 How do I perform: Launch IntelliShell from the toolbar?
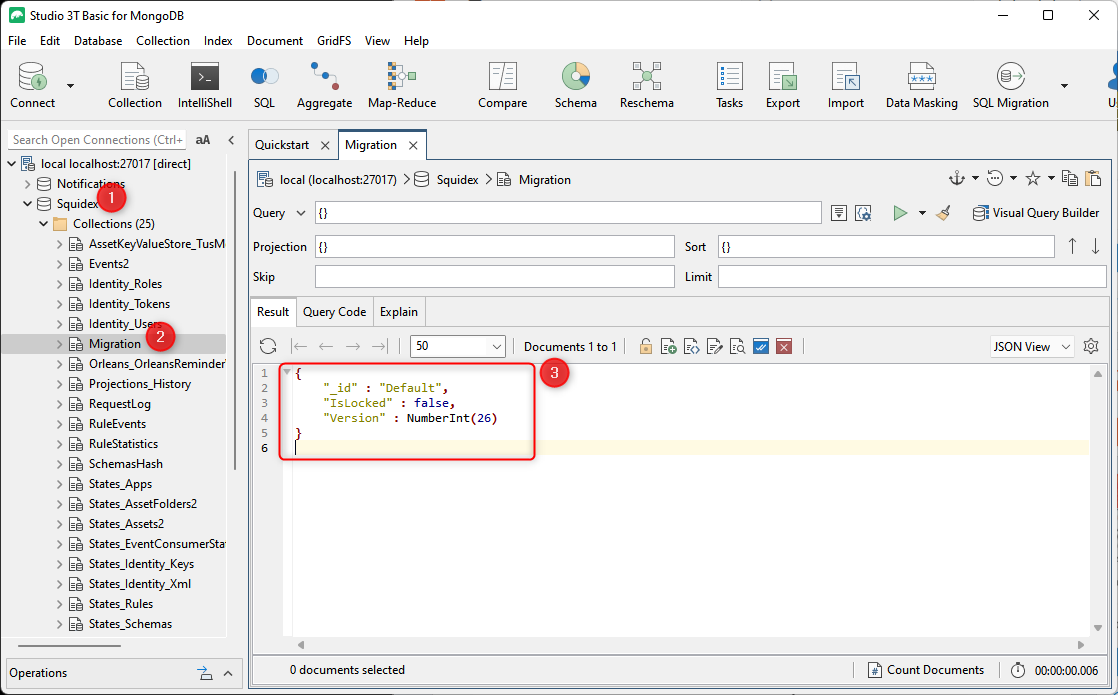pyautogui.click(x=205, y=86)
